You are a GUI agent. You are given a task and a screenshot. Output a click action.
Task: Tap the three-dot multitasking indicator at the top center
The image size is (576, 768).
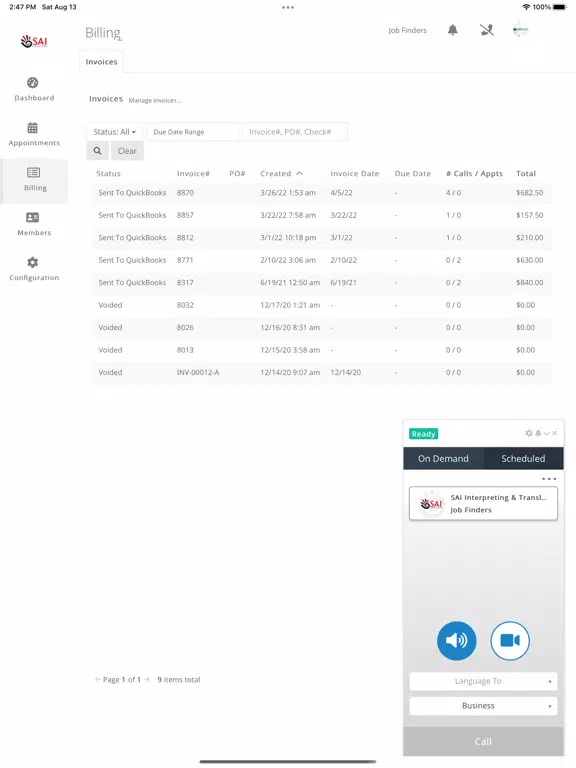[x=288, y=7]
